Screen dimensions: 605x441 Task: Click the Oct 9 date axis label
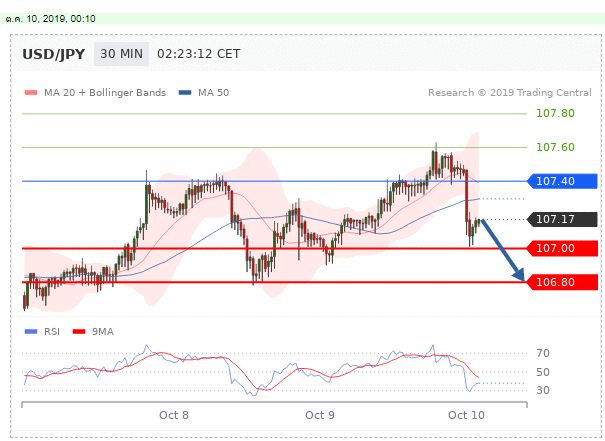point(320,415)
